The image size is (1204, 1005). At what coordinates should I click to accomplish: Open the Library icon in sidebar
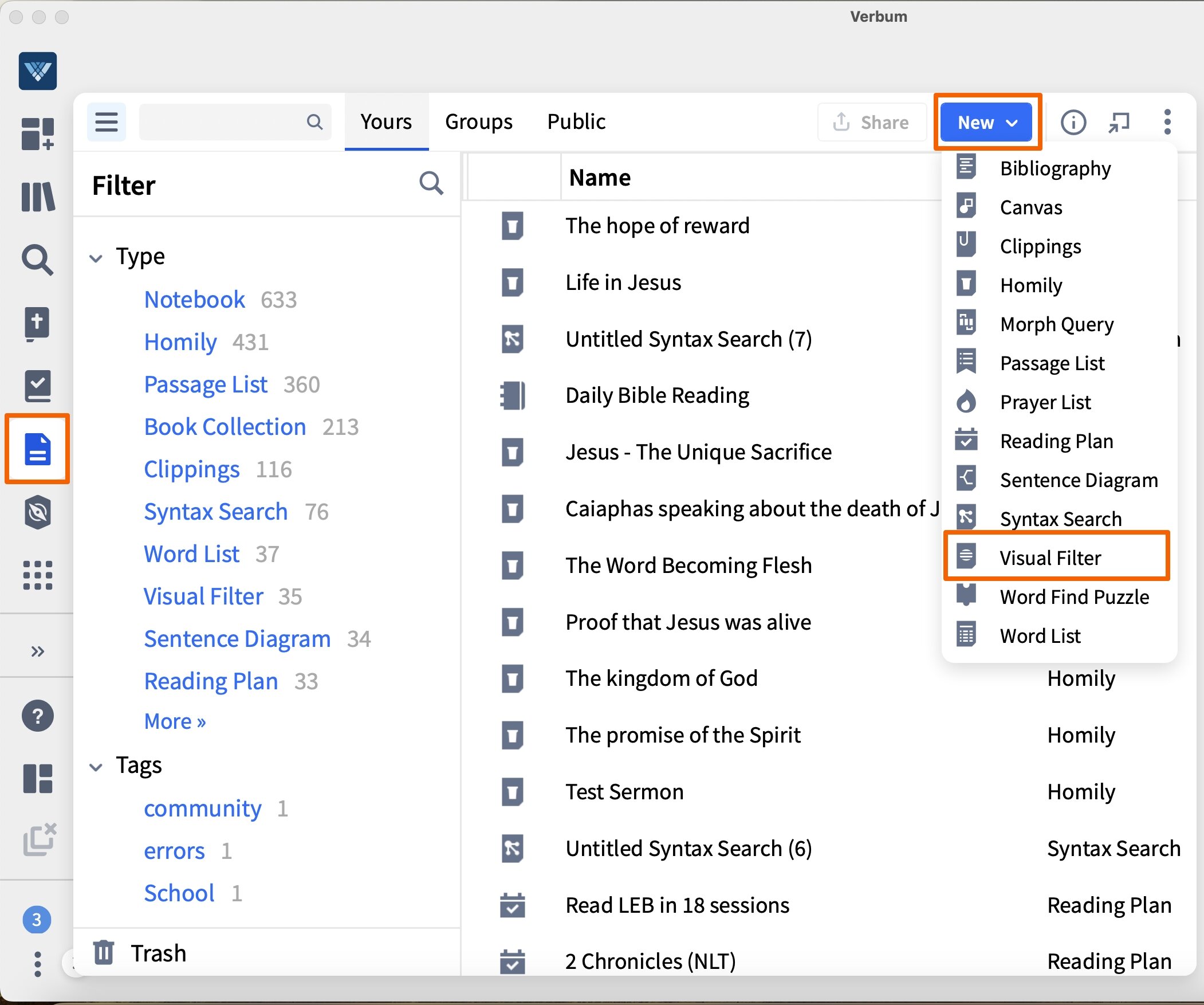coord(38,197)
